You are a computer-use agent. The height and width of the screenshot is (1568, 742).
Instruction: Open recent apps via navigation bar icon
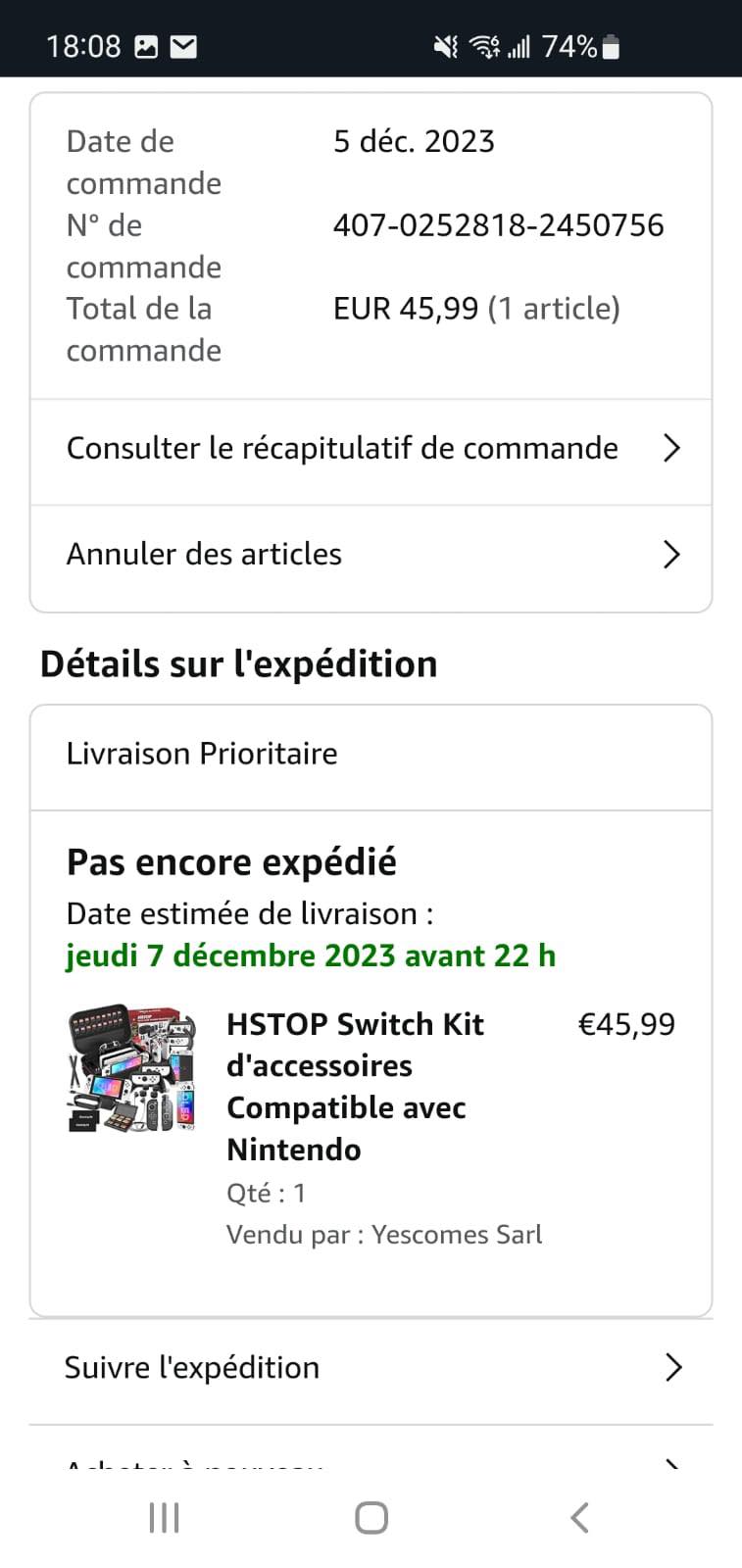click(x=164, y=1518)
